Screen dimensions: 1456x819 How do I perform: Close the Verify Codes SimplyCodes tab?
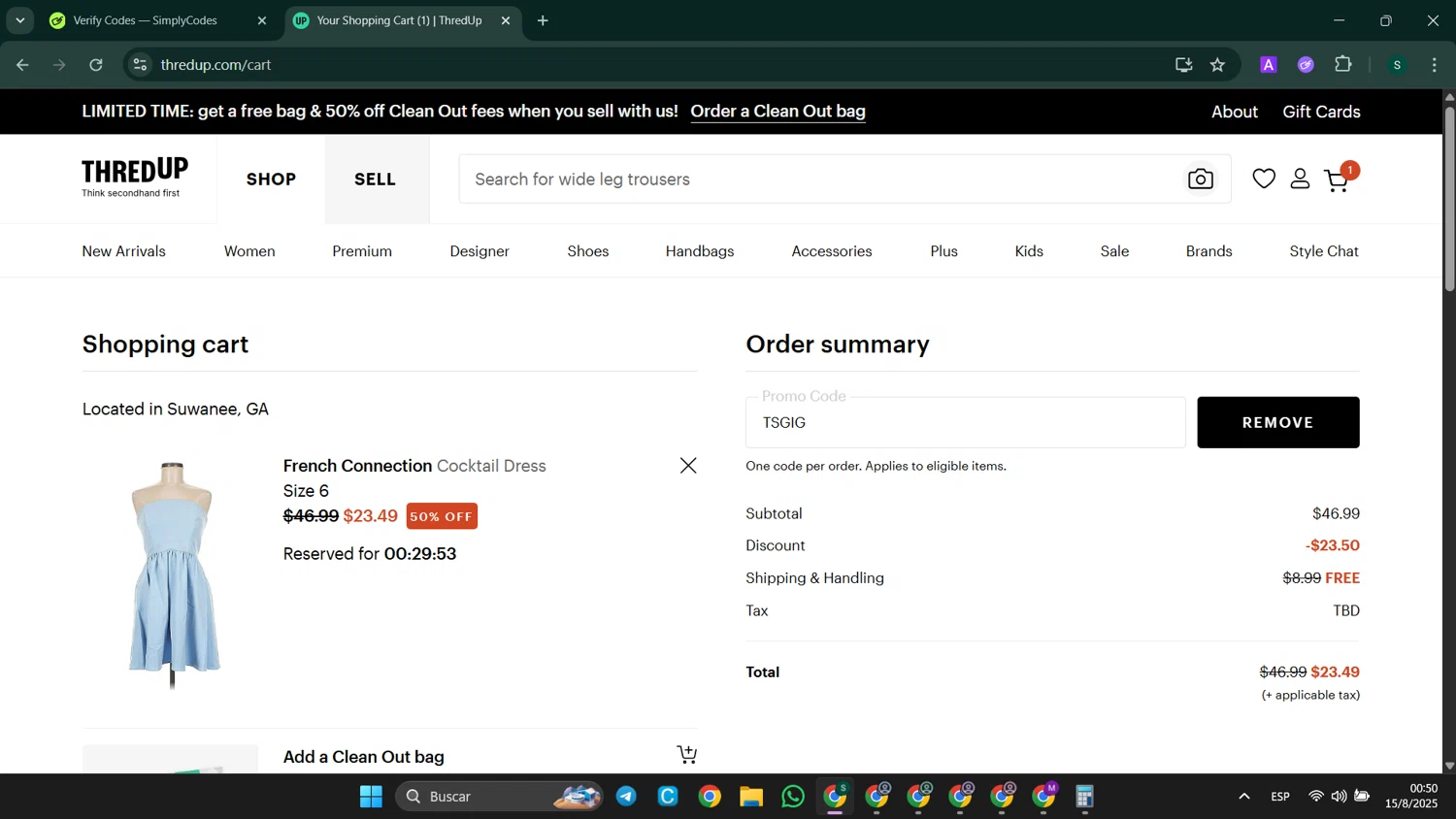click(262, 20)
